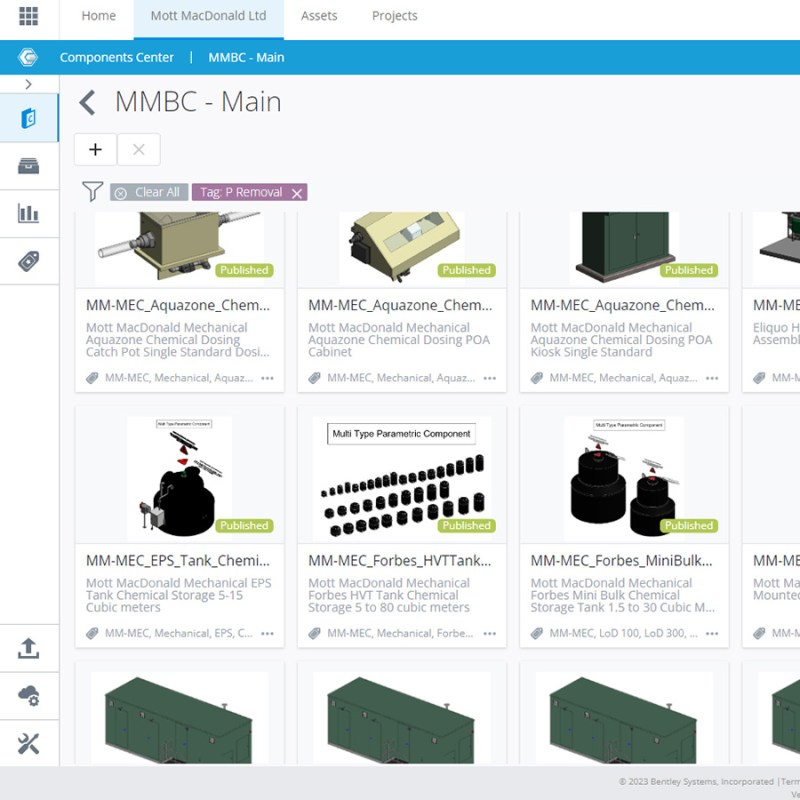Open the cloud settings icon
The height and width of the screenshot is (800, 800).
tap(29, 696)
